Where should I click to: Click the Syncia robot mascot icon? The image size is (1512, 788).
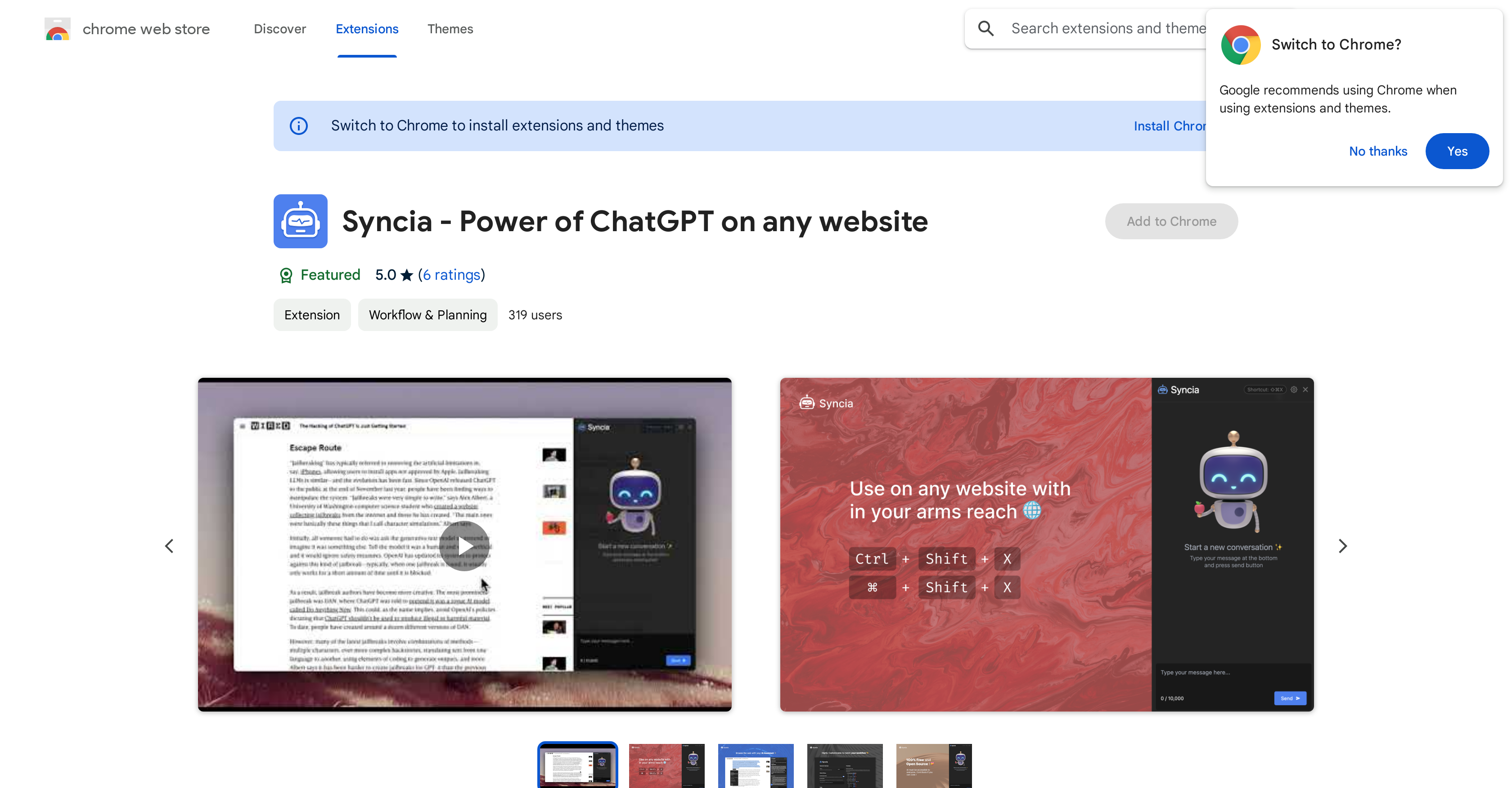(301, 220)
